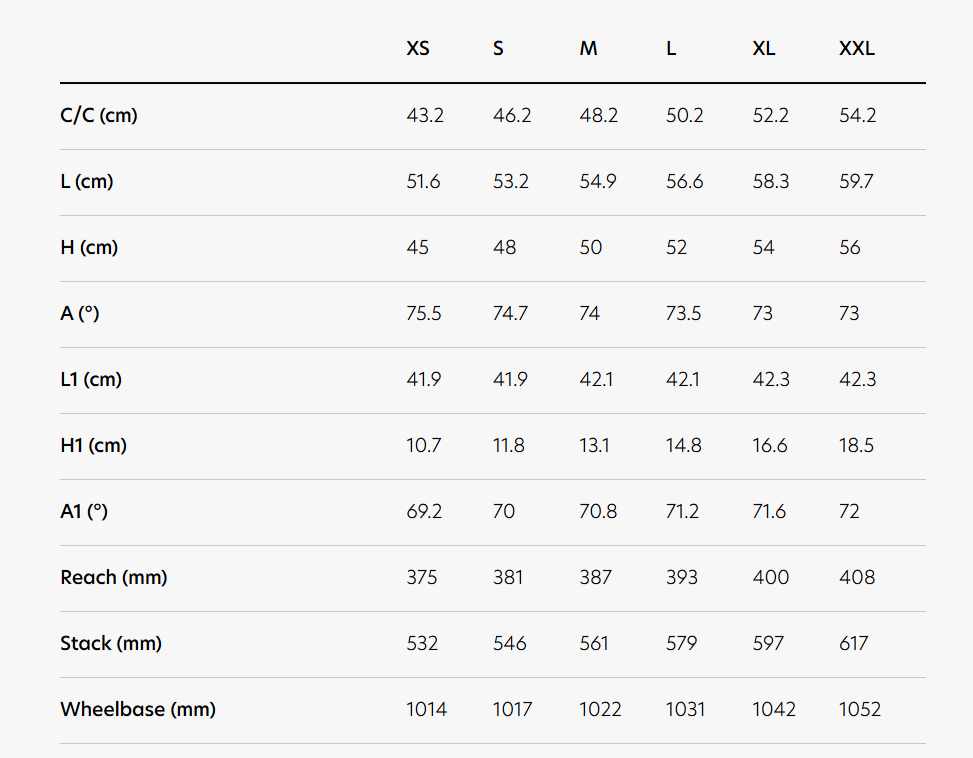The image size is (973, 758).
Task: Select the 375 reach value
Action: point(421,577)
